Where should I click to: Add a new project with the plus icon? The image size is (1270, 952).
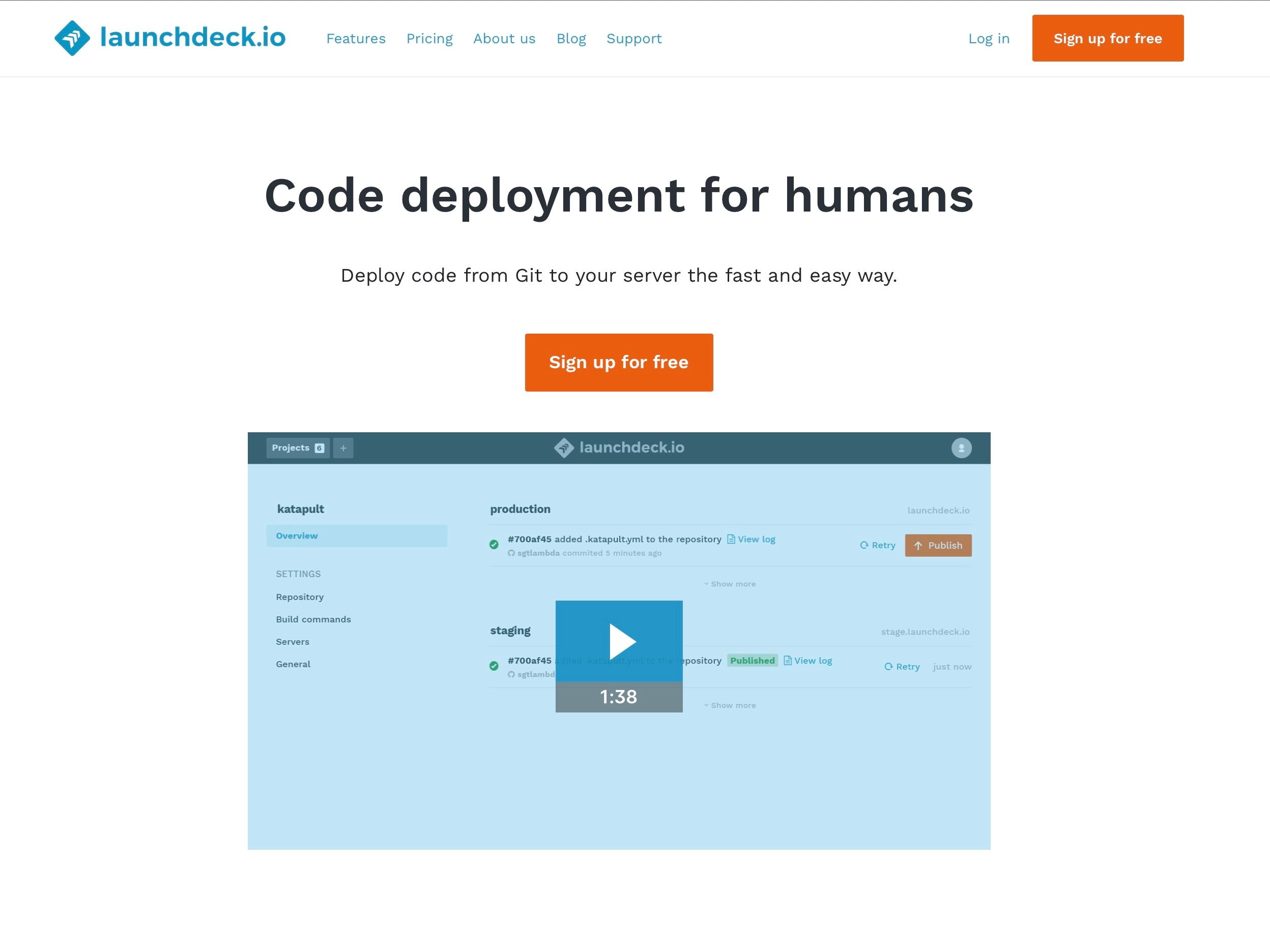click(343, 448)
